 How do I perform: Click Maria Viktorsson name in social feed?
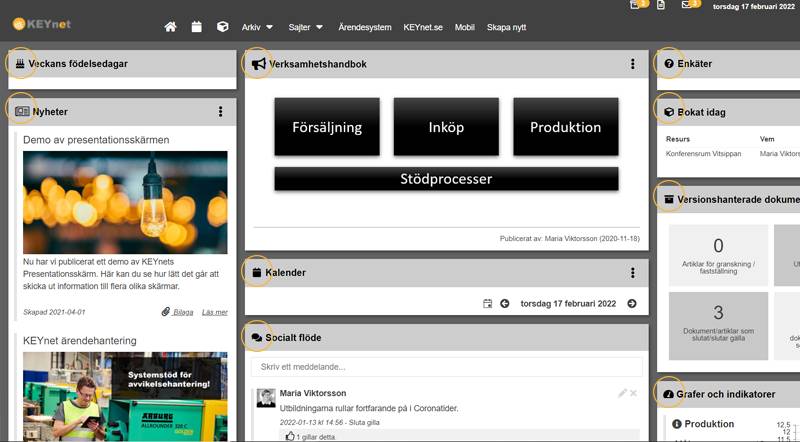pos(313,393)
